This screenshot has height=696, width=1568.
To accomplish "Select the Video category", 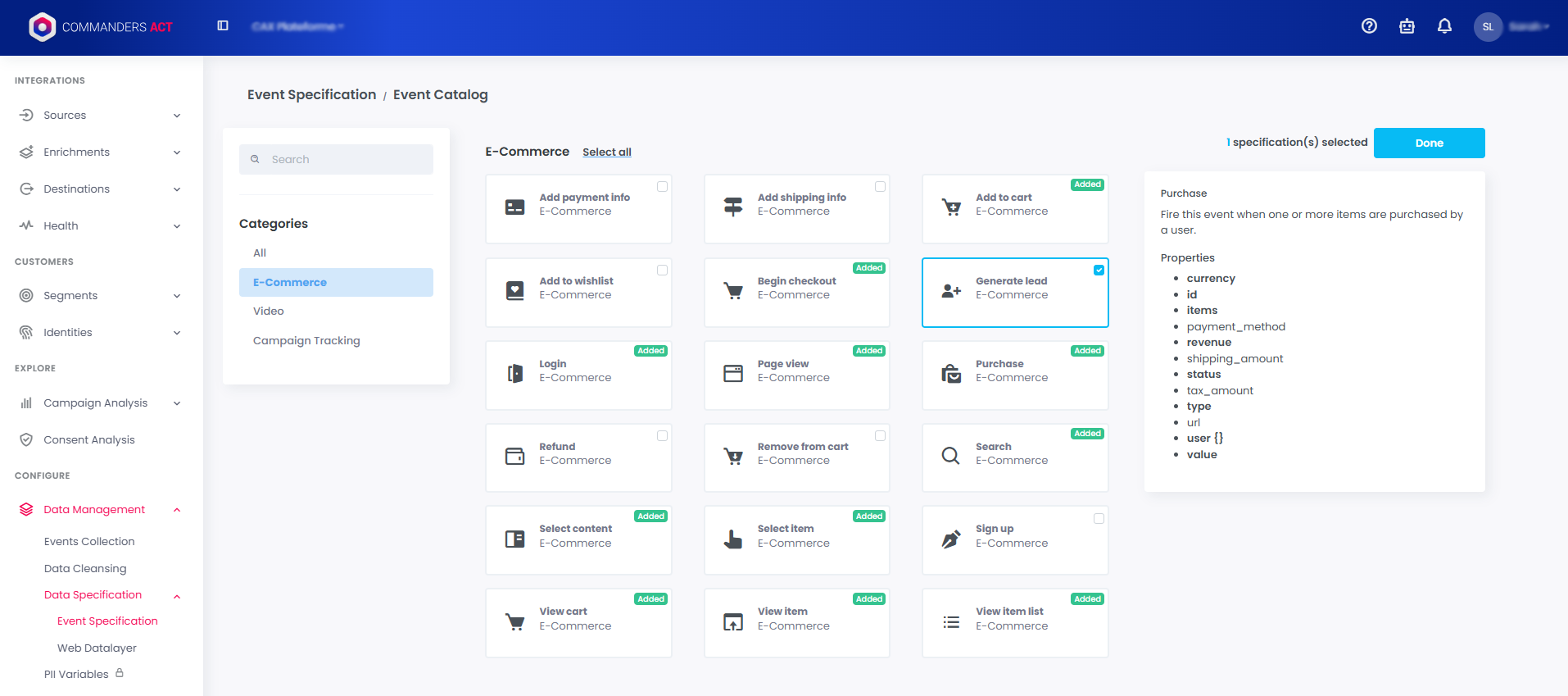I will pos(269,312).
